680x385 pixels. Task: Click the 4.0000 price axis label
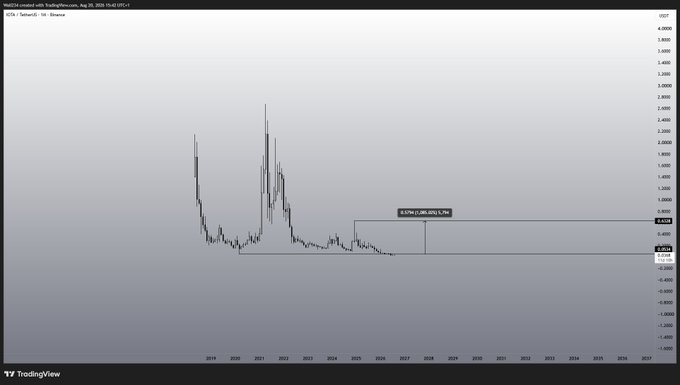click(x=664, y=29)
